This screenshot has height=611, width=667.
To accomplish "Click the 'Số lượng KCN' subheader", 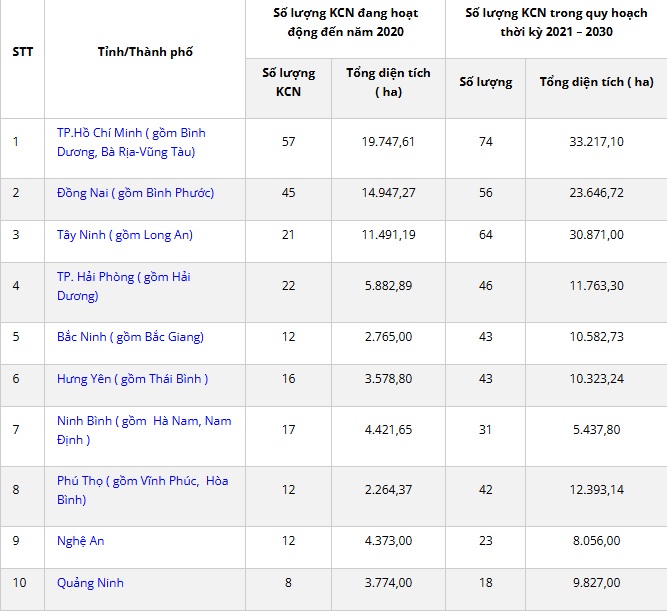I will point(288,82).
